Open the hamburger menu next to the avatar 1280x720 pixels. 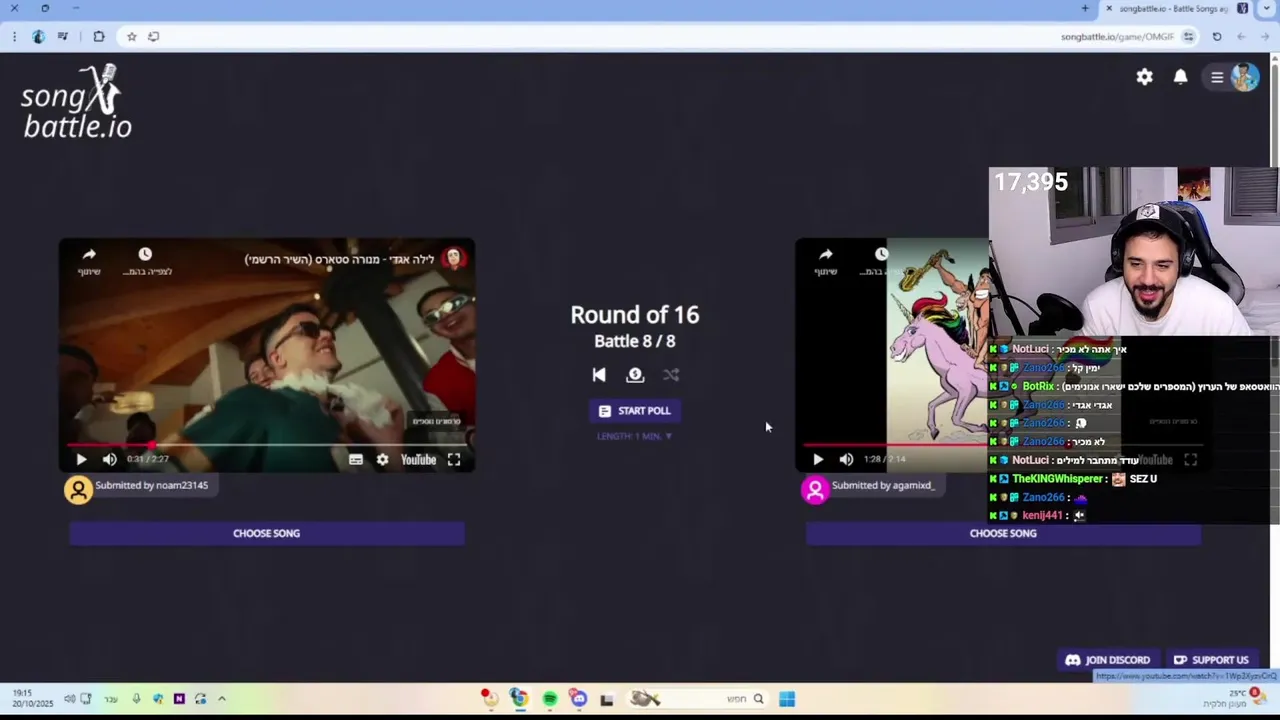1217,77
